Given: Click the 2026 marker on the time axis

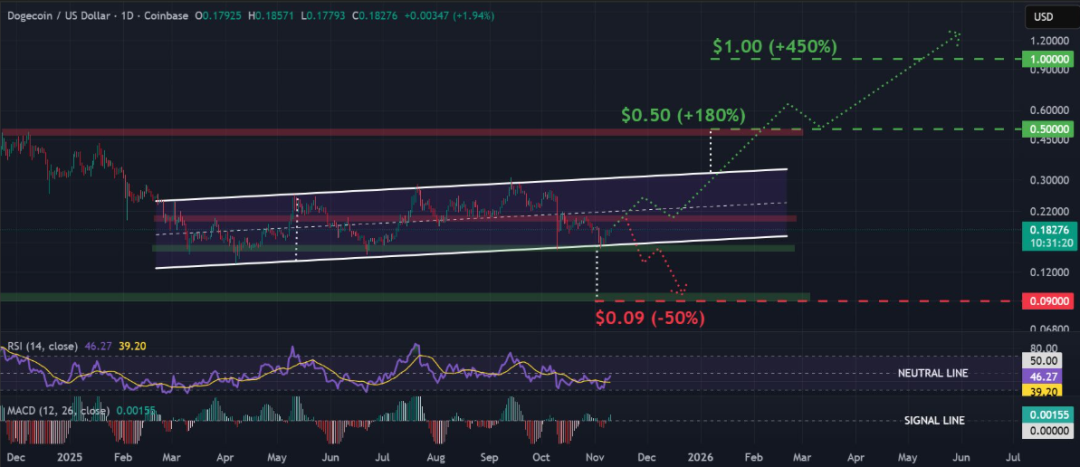Looking at the screenshot, I should tap(697, 456).
